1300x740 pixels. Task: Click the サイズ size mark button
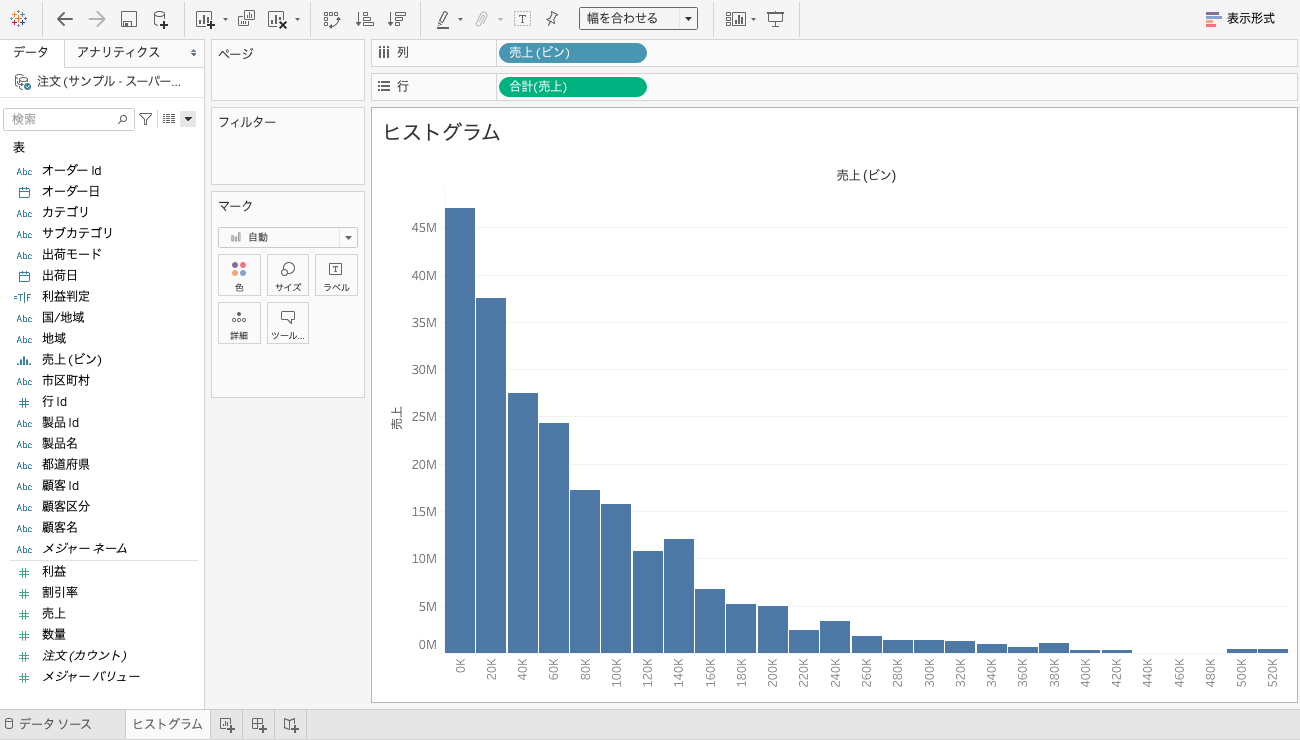[288, 275]
